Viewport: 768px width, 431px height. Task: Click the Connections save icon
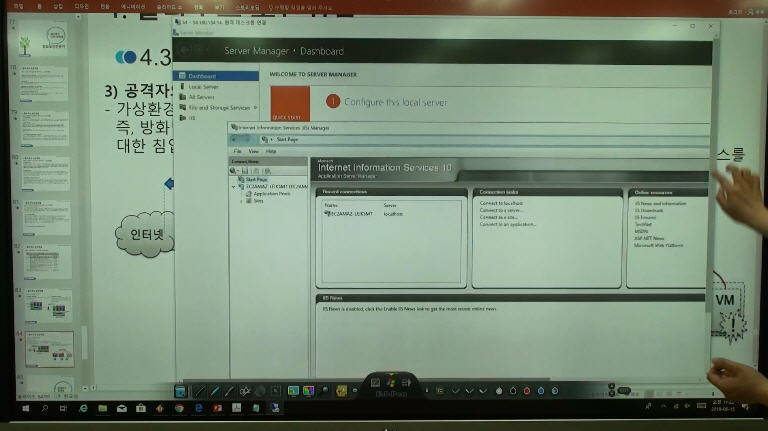(245, 170)
